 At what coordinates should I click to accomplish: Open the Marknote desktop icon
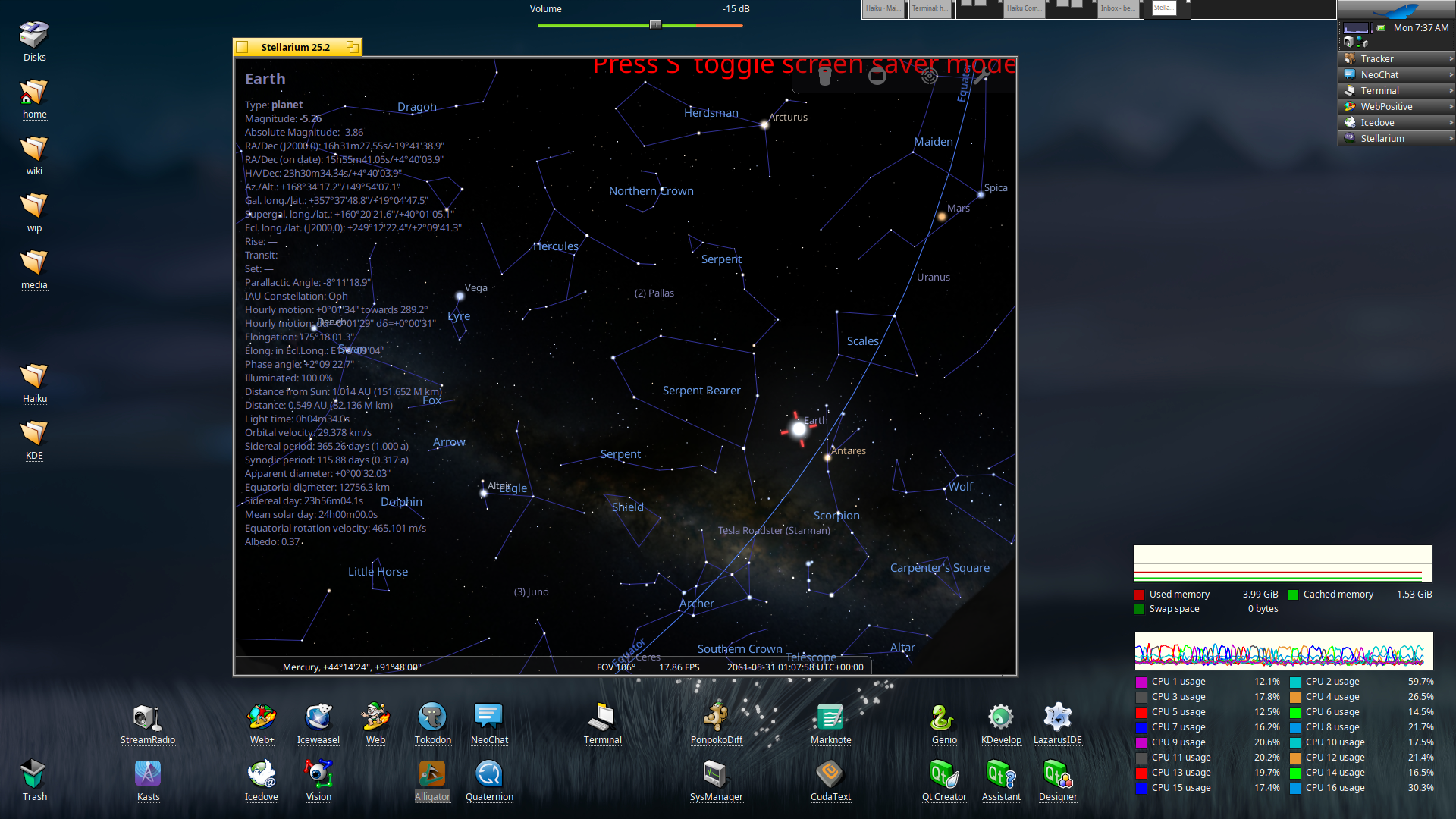830,724
